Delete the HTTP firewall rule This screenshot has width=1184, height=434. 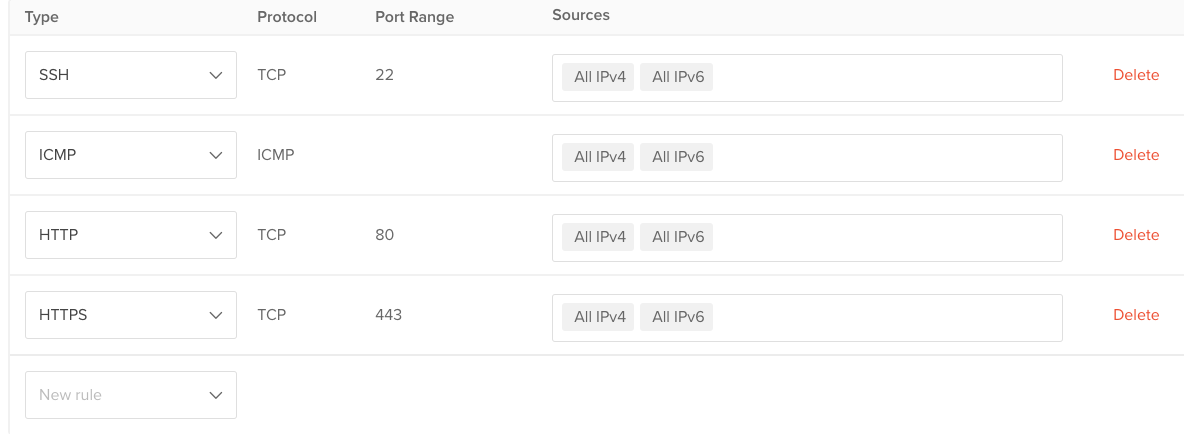coord(1136,235)
